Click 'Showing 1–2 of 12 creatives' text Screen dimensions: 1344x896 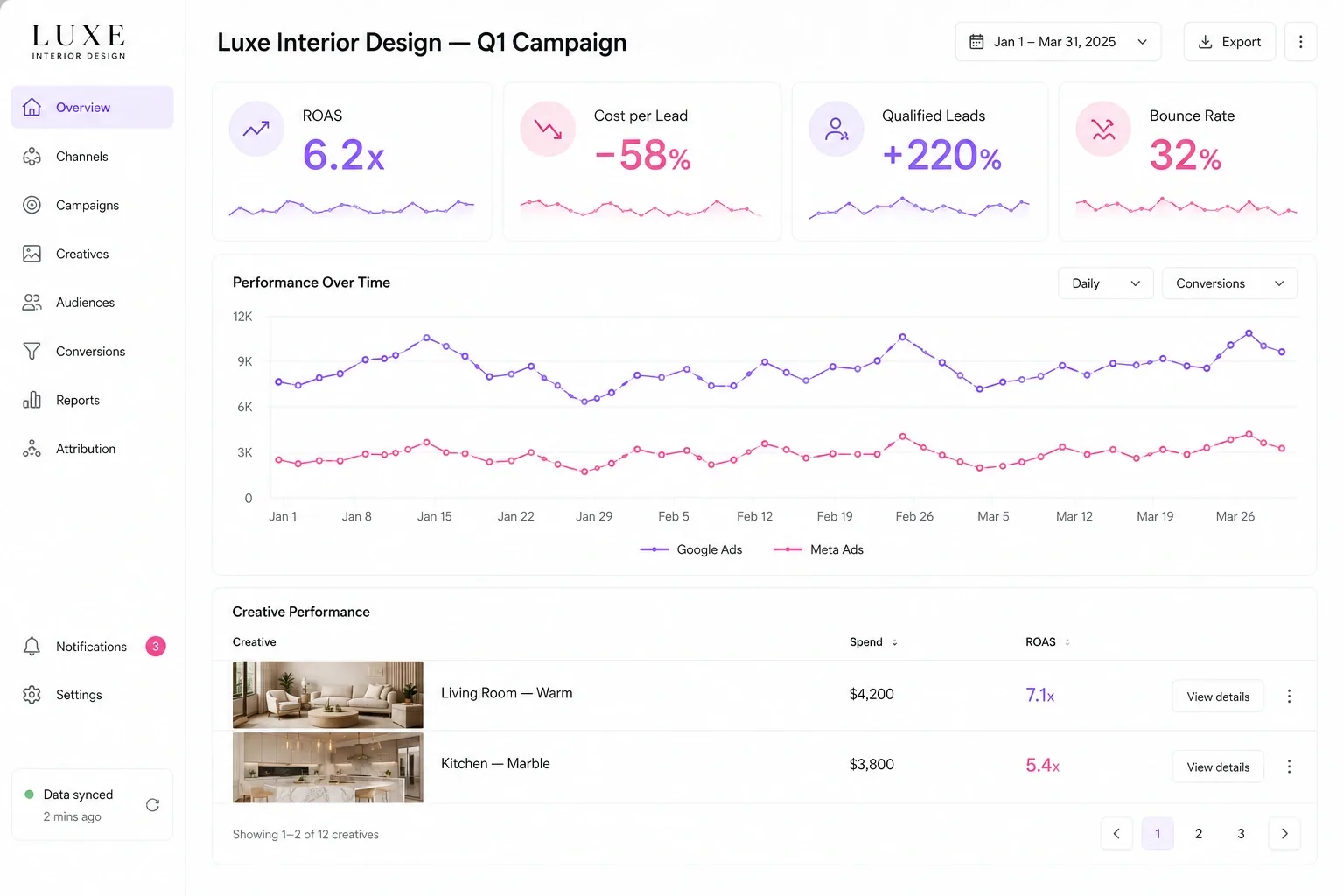305,834
